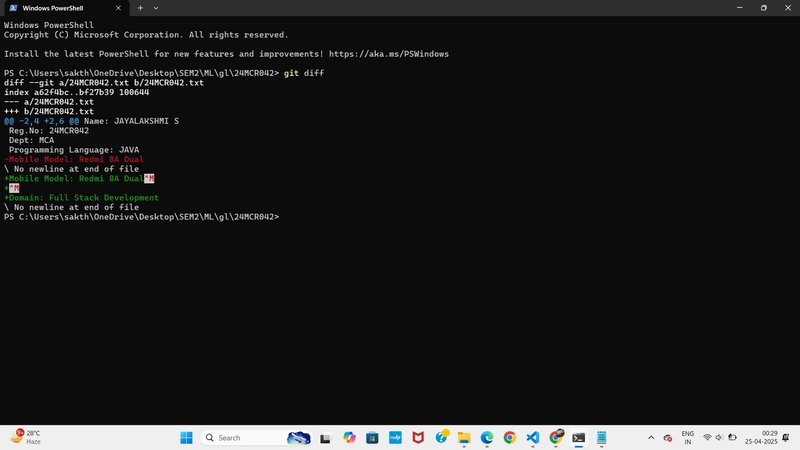Open Microsoft Store from the taskbar

click(372, 438)
